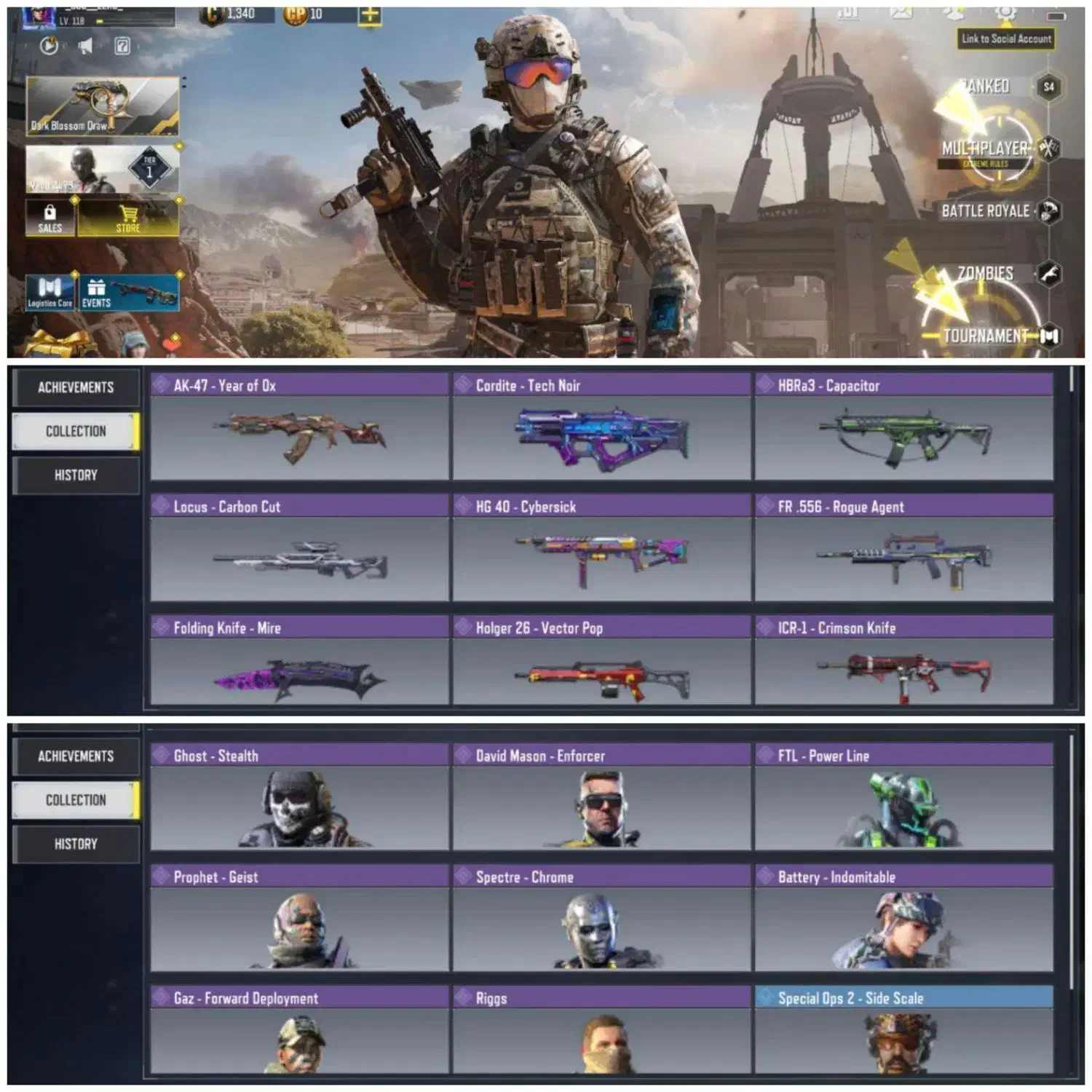Screen dimensions: 1092x1092
Task: Select the Zombies hand icon
Action: click(1048, 274)
